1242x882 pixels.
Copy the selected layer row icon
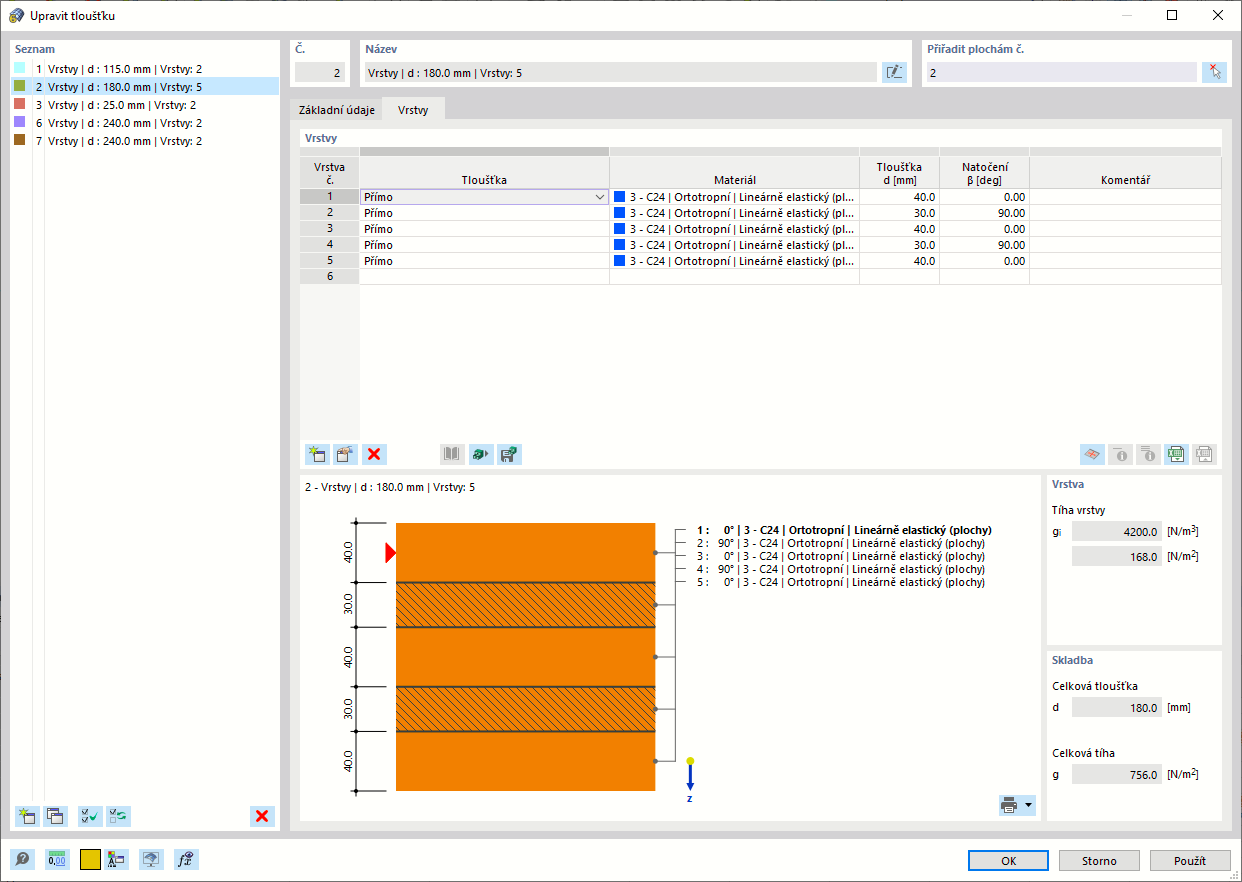click(346, 454)
